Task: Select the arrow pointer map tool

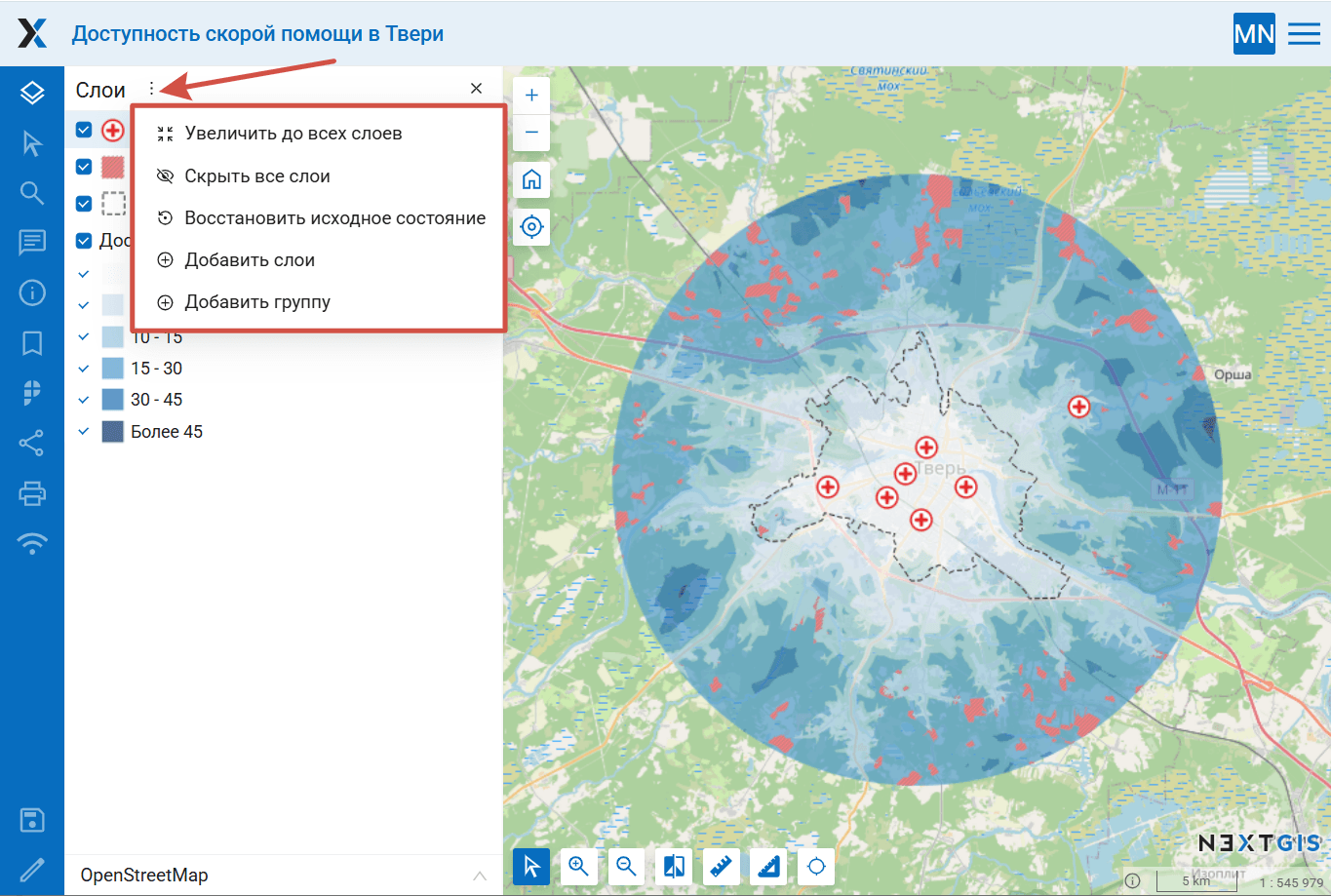Action: [x=531, y=866]
